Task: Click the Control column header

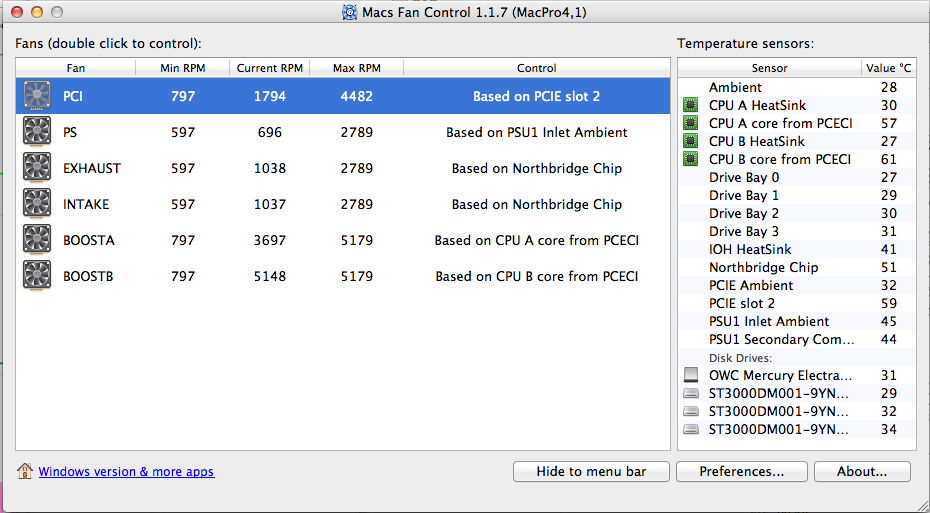Action: pos(537,68)
